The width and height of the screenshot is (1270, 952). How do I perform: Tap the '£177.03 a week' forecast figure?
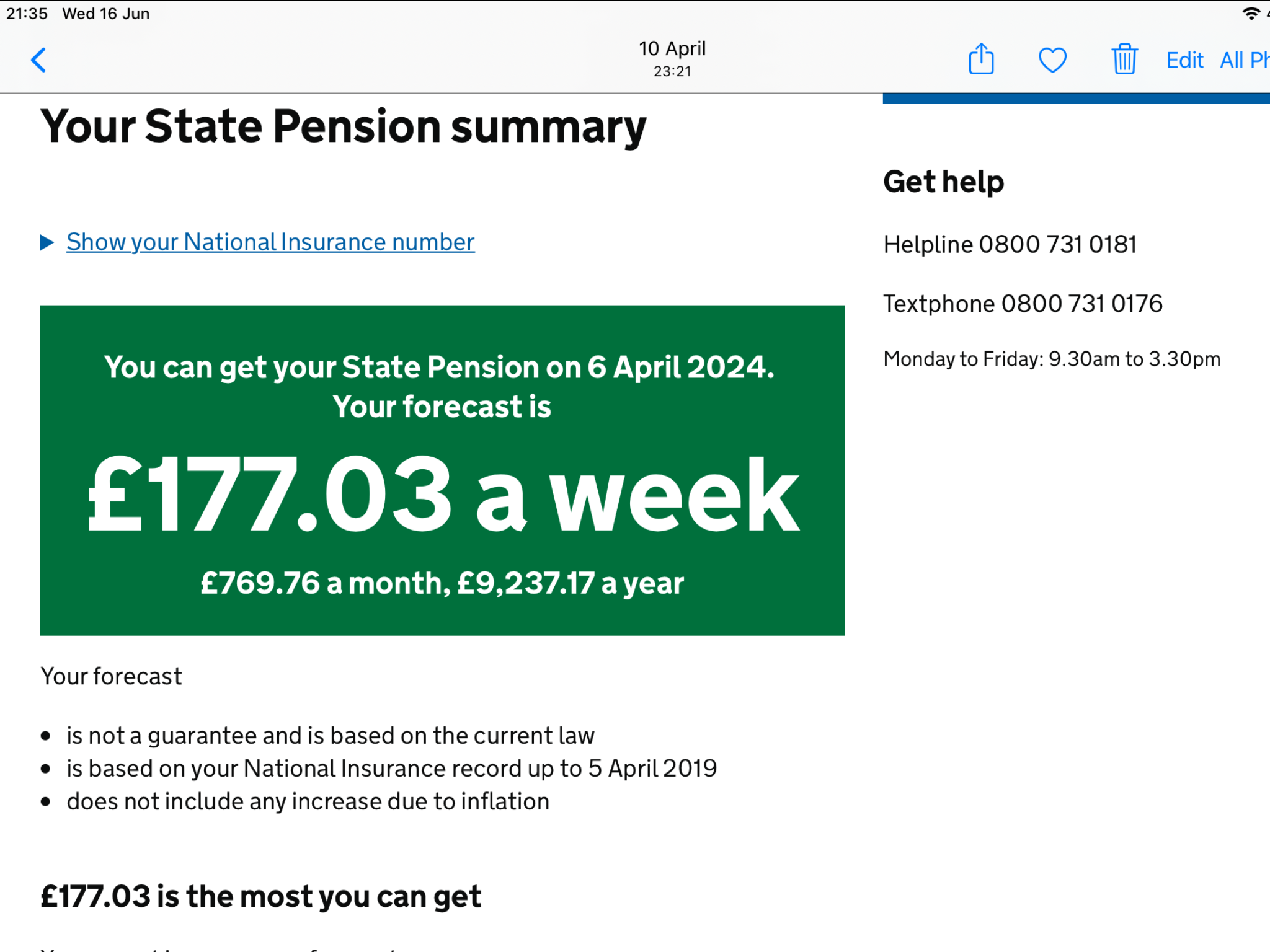443,495
